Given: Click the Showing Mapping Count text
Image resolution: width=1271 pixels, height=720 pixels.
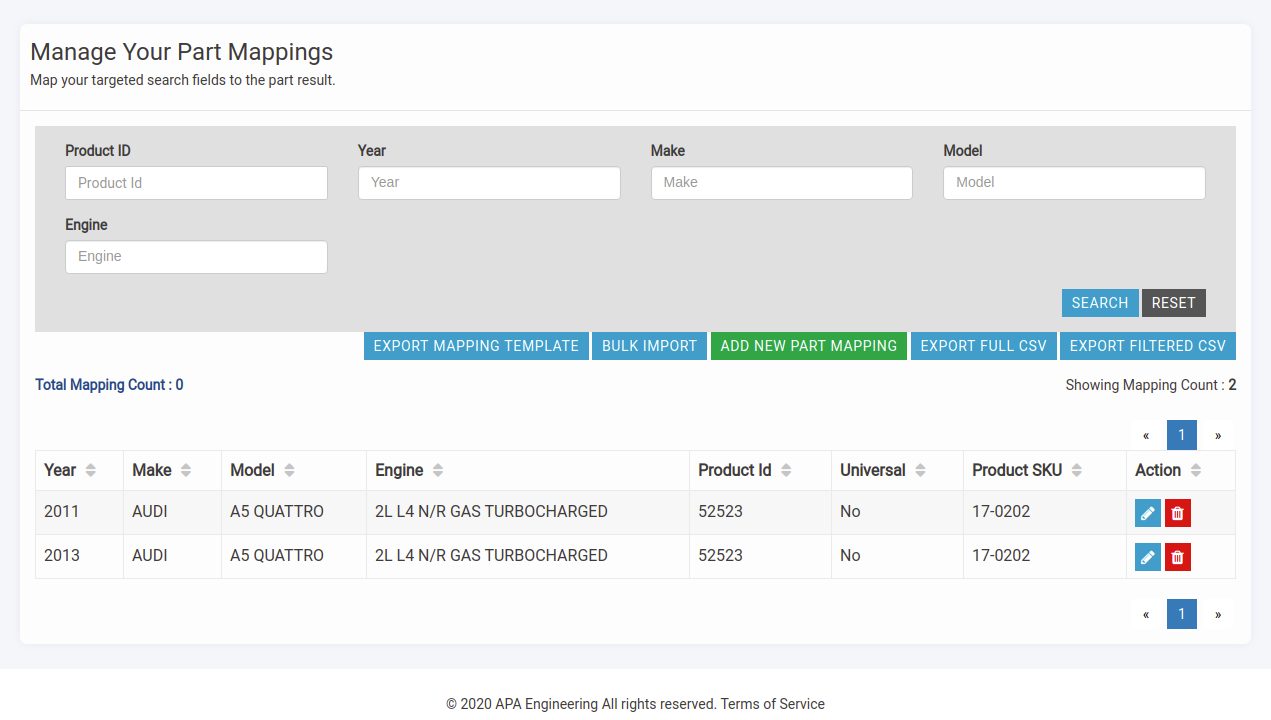Looking at the screenshot, I should click(1151, 385).
